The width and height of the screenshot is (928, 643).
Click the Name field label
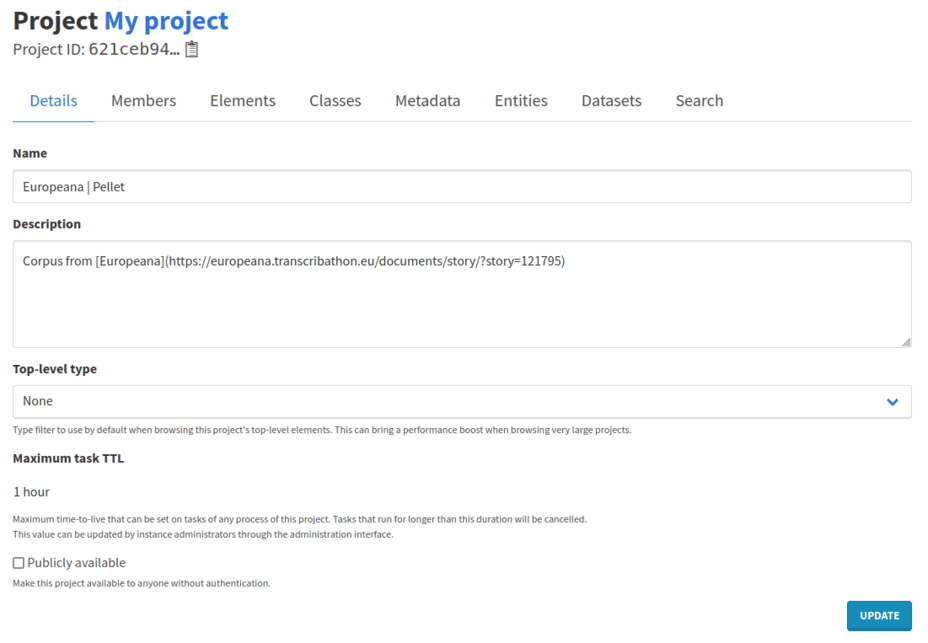click(30, 153)
